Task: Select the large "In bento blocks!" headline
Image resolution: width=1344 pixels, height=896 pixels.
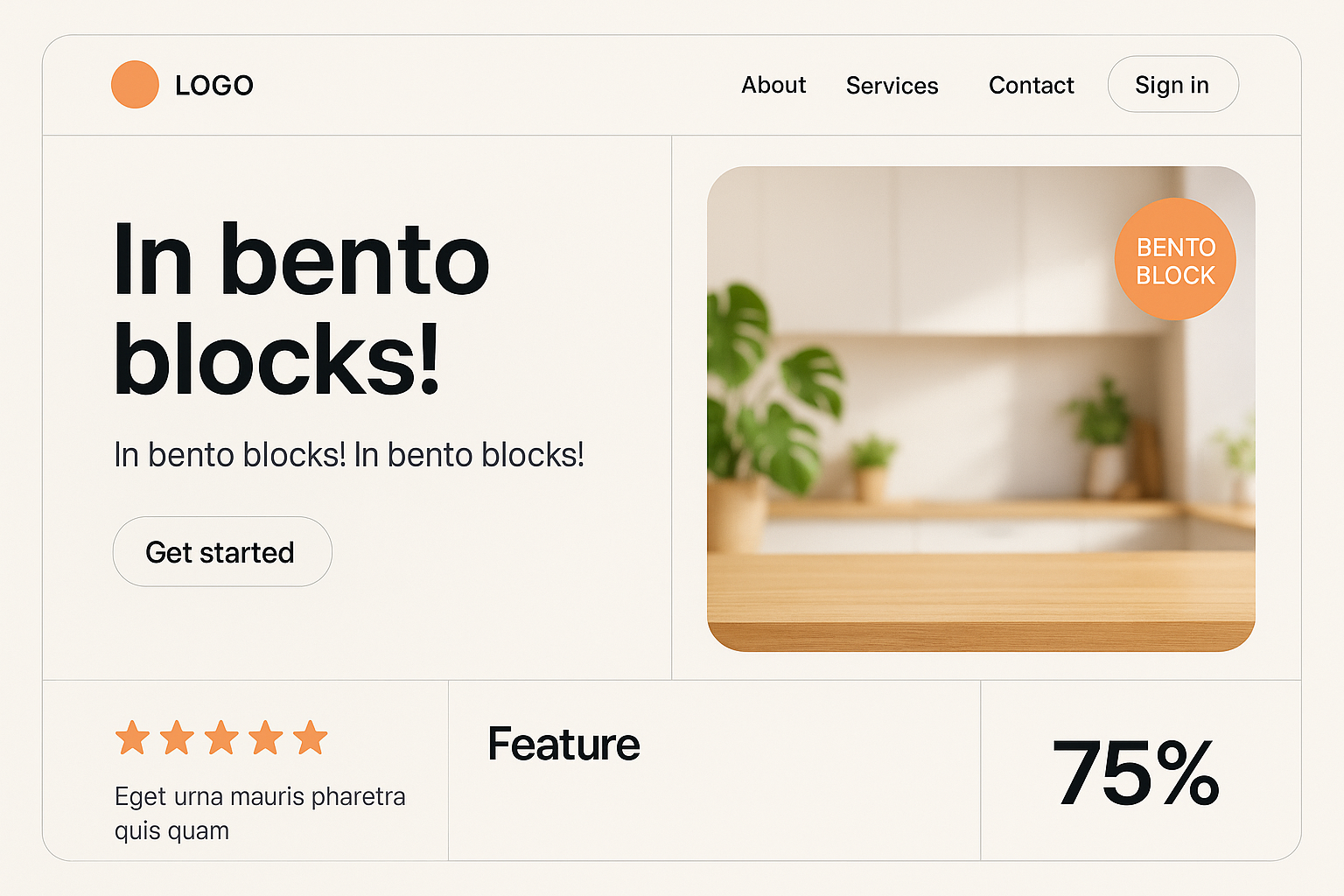Action: click(301, 310)
